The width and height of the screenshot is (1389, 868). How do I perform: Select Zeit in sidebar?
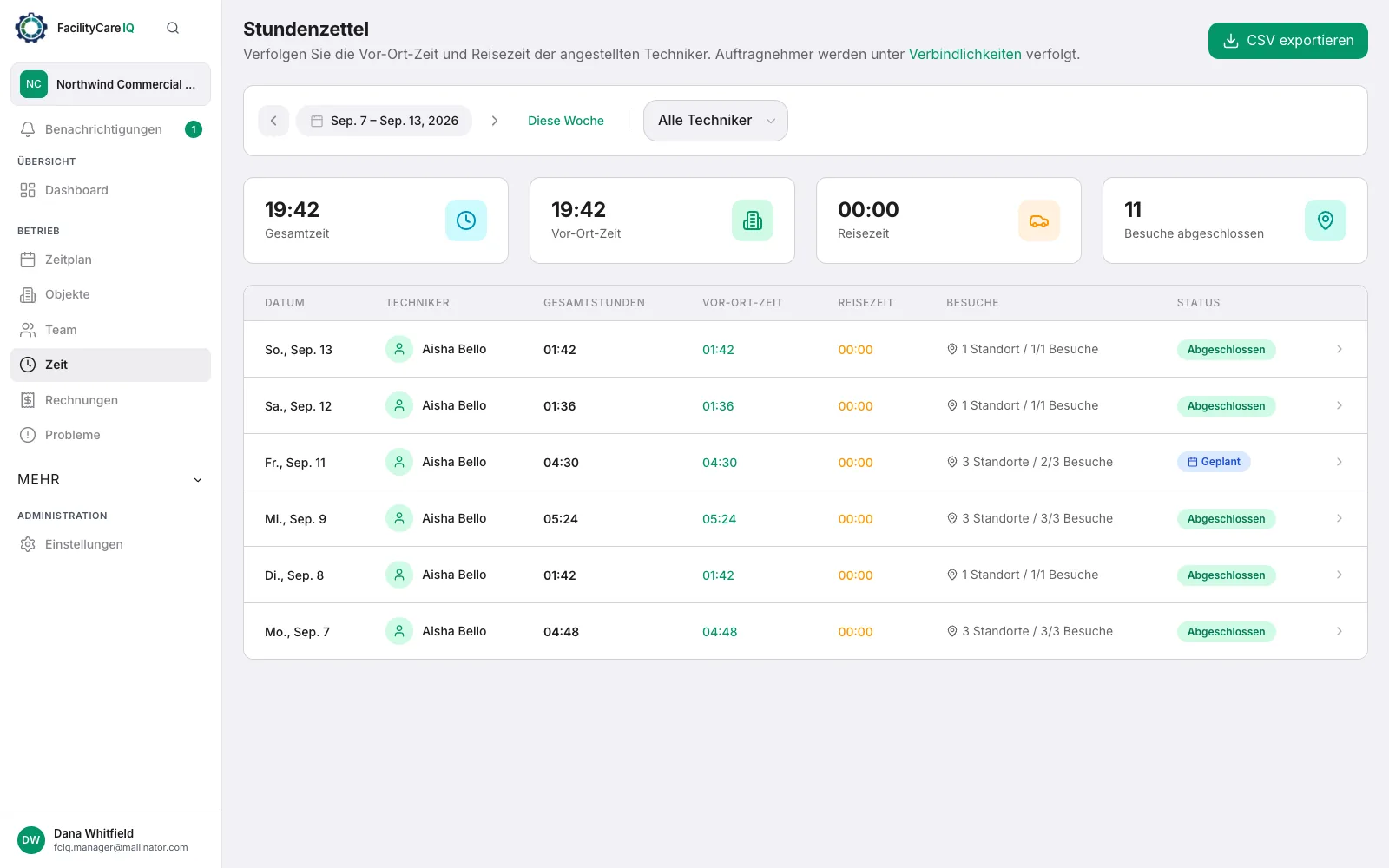coord(110,365)
